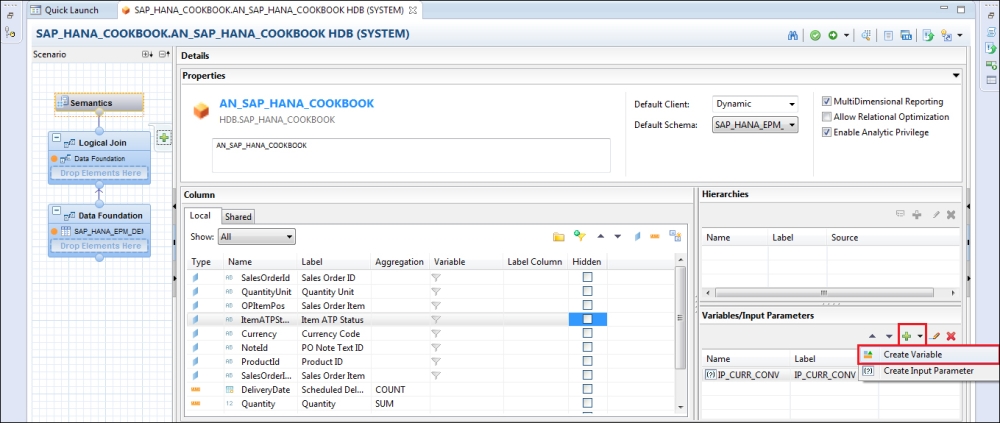Toggle the Enable Analytic Privilege checkbox
This screenshot has height=423, width=1000.
click(827, 133)
